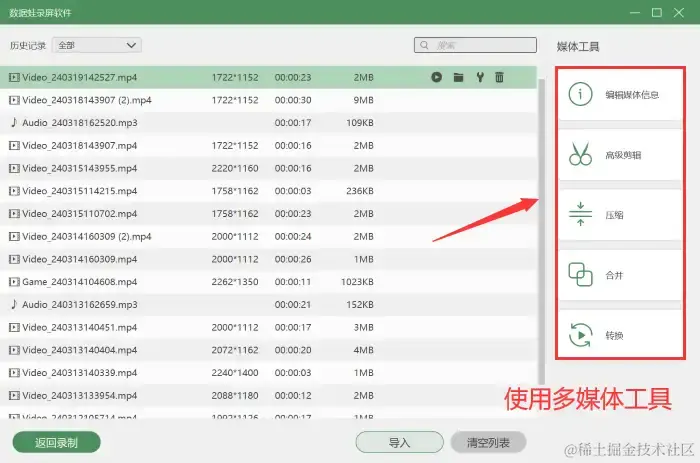The height and width of the screenshot is (463, 700).
Task: Play the selected Video_240319142527.mp4
Action: pyautogui.click(x=437, y=77)
